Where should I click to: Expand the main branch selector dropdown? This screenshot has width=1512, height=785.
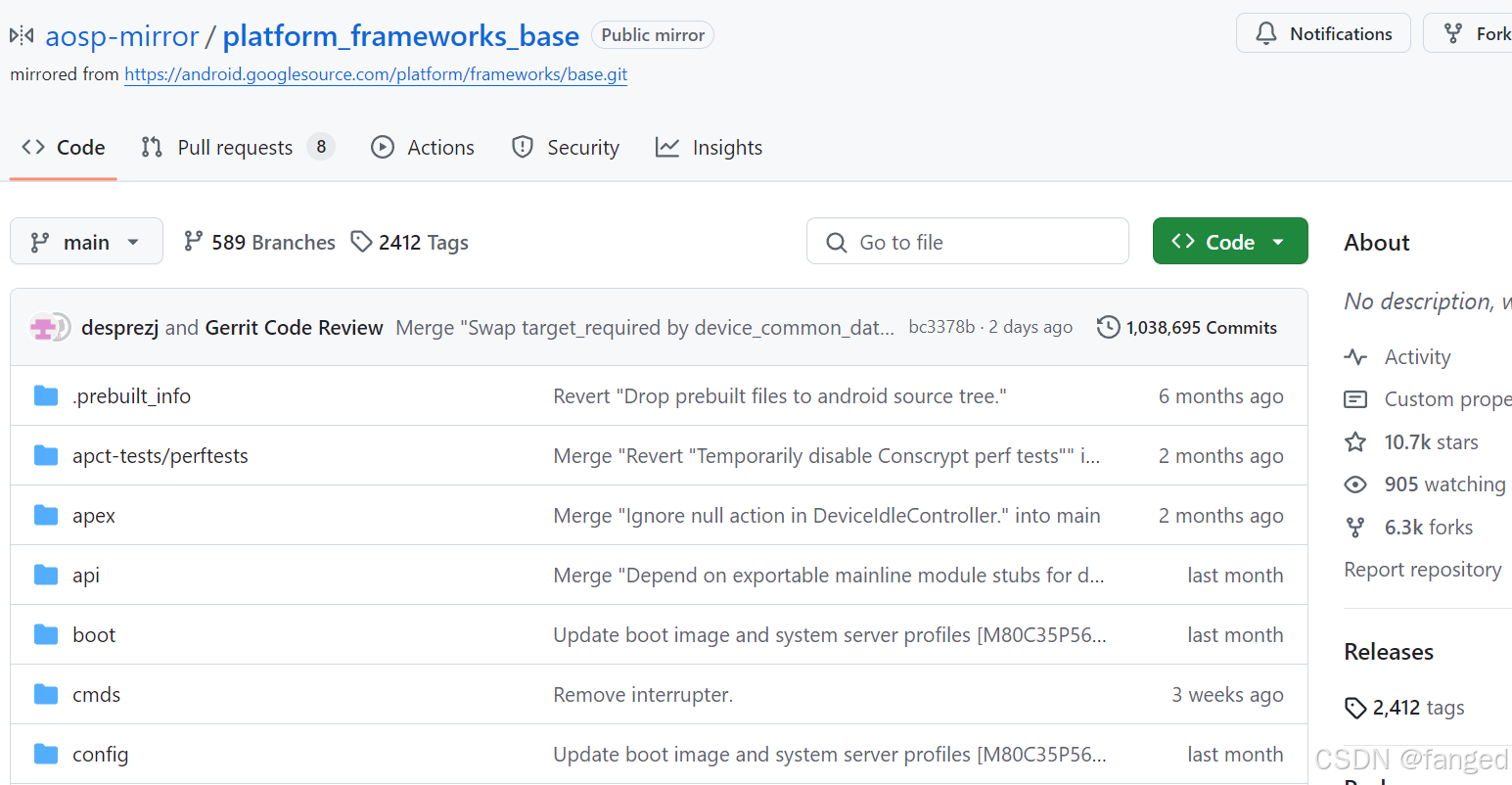(86, 242)
